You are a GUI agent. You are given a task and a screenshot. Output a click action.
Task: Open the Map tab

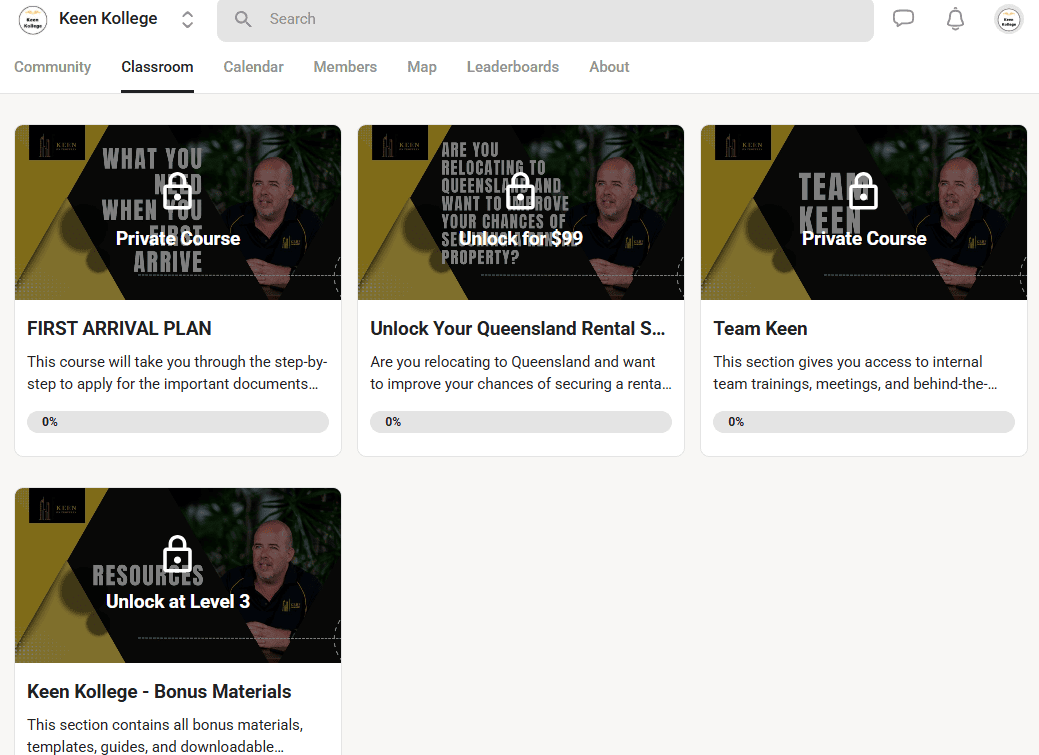click(421, 67)
